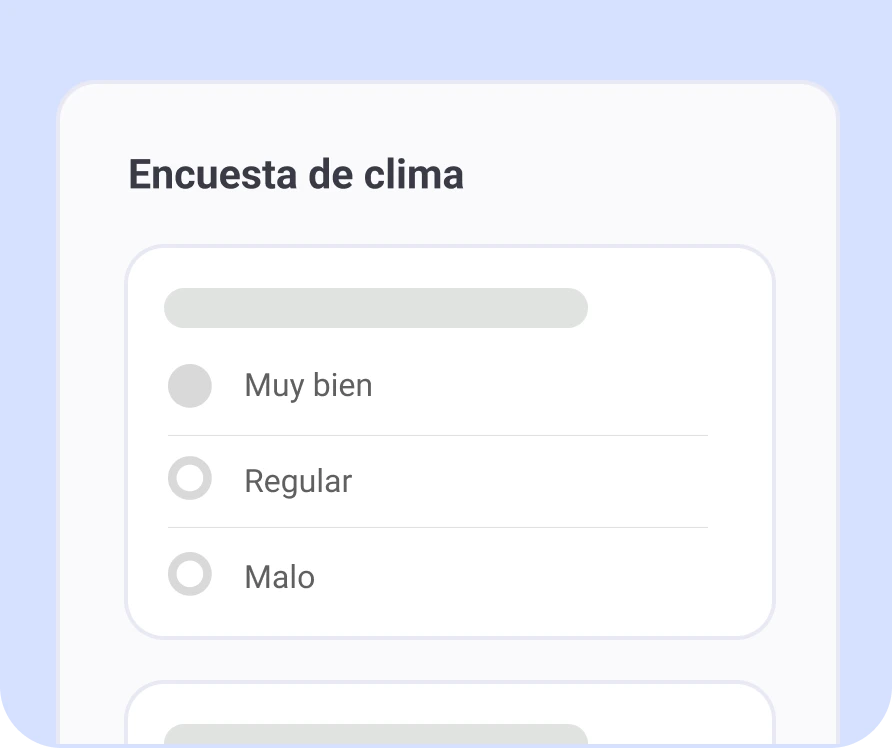
Task: Click the Muy bien answer row
Action: (437, 385)
